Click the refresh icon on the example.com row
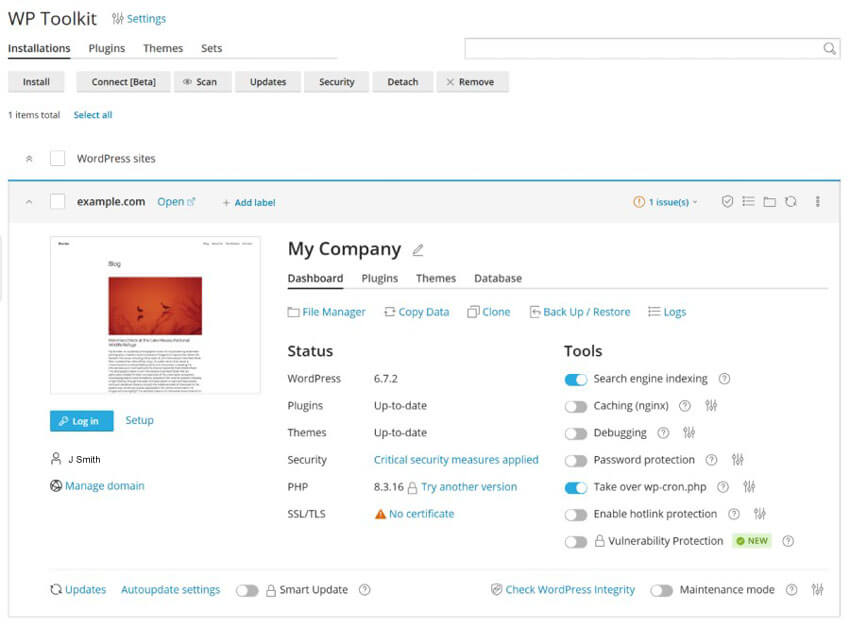Image resolution: width=850 pixels, height=626 pixels. pyautogui.click(x=791, y=201)
